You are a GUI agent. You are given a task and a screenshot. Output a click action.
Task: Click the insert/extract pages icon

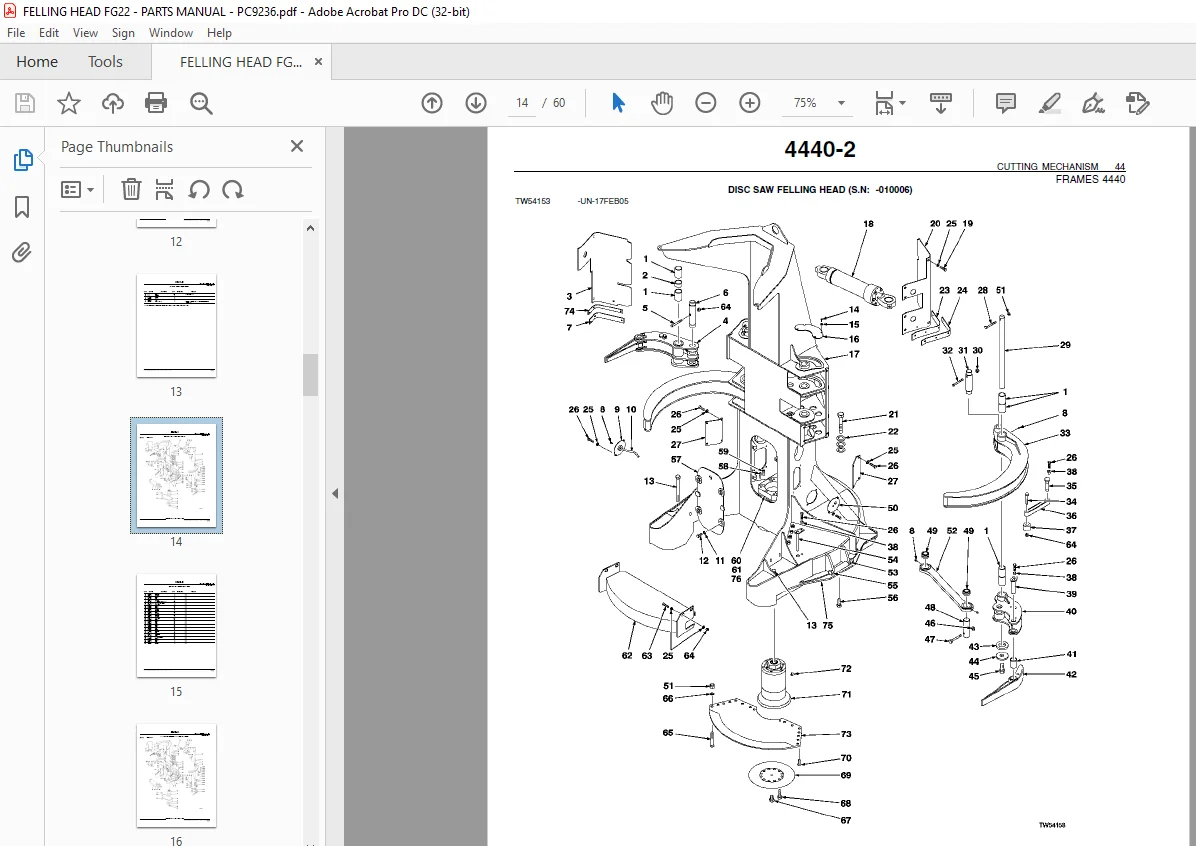point(164,189)
